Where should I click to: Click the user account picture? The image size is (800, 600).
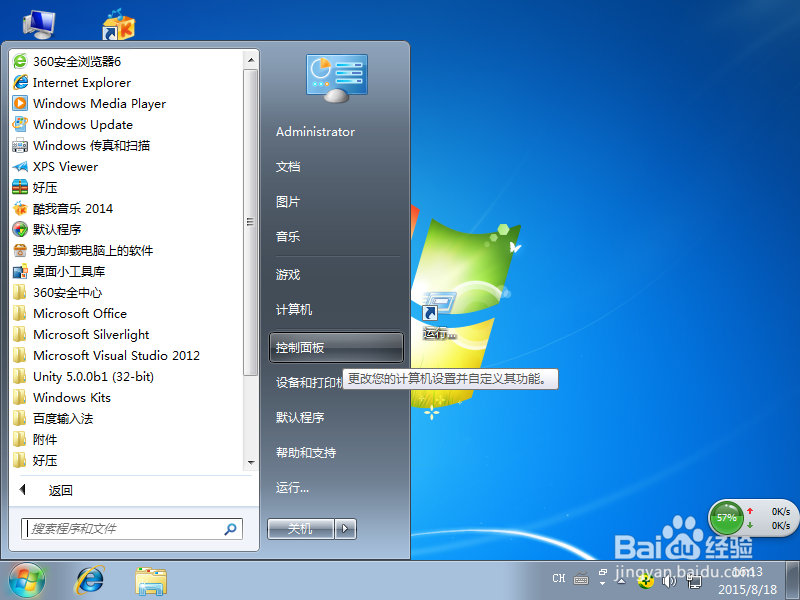point(337,78)
